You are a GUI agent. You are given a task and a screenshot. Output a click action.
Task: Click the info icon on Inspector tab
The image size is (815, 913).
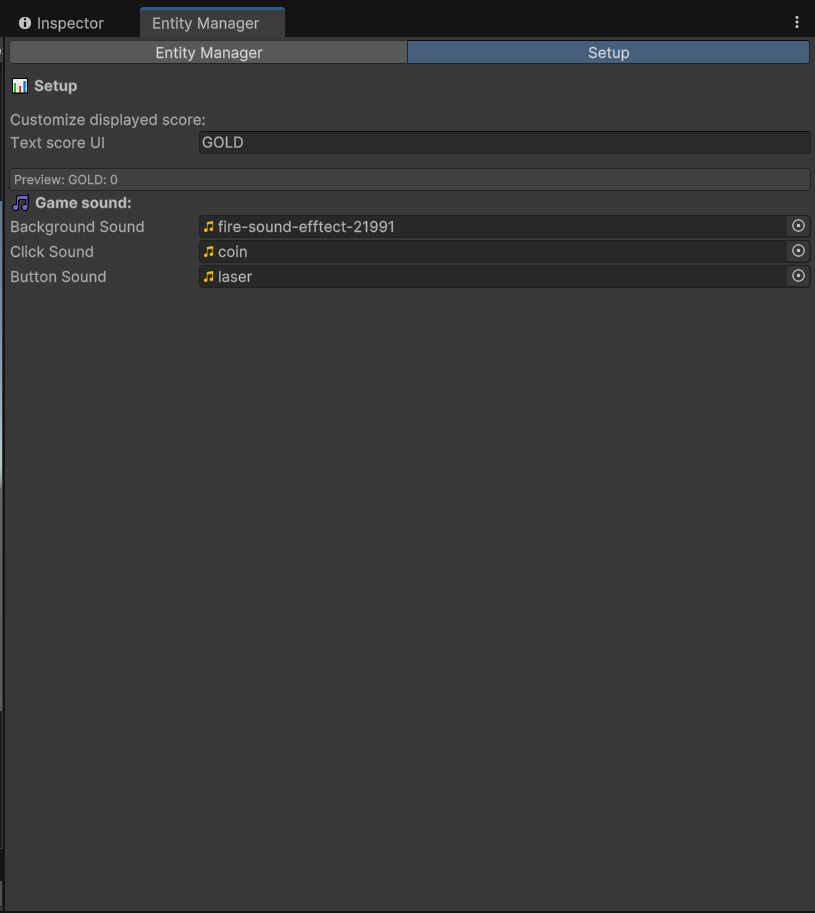pyautogui.click(x=25, y=23)
